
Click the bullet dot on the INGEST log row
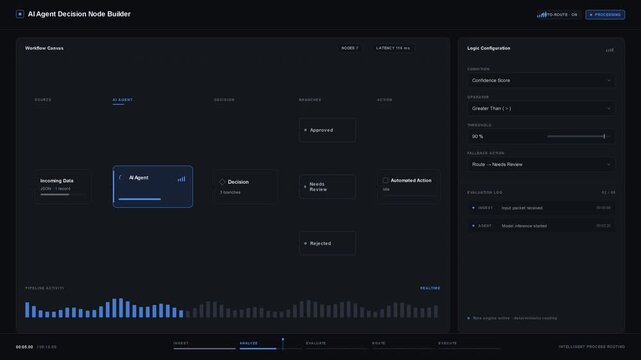point(473,208)
